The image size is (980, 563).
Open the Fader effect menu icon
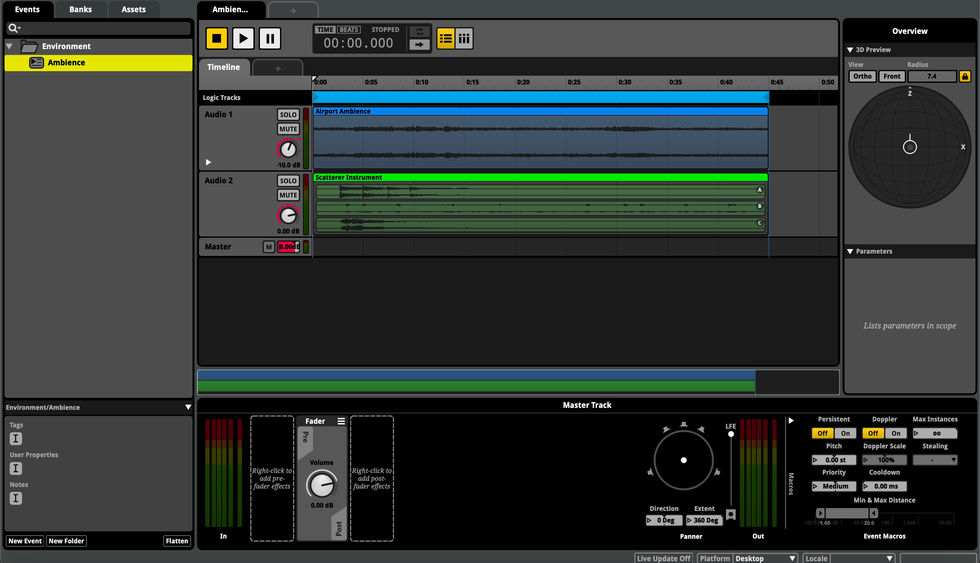(x=341, y=421)
